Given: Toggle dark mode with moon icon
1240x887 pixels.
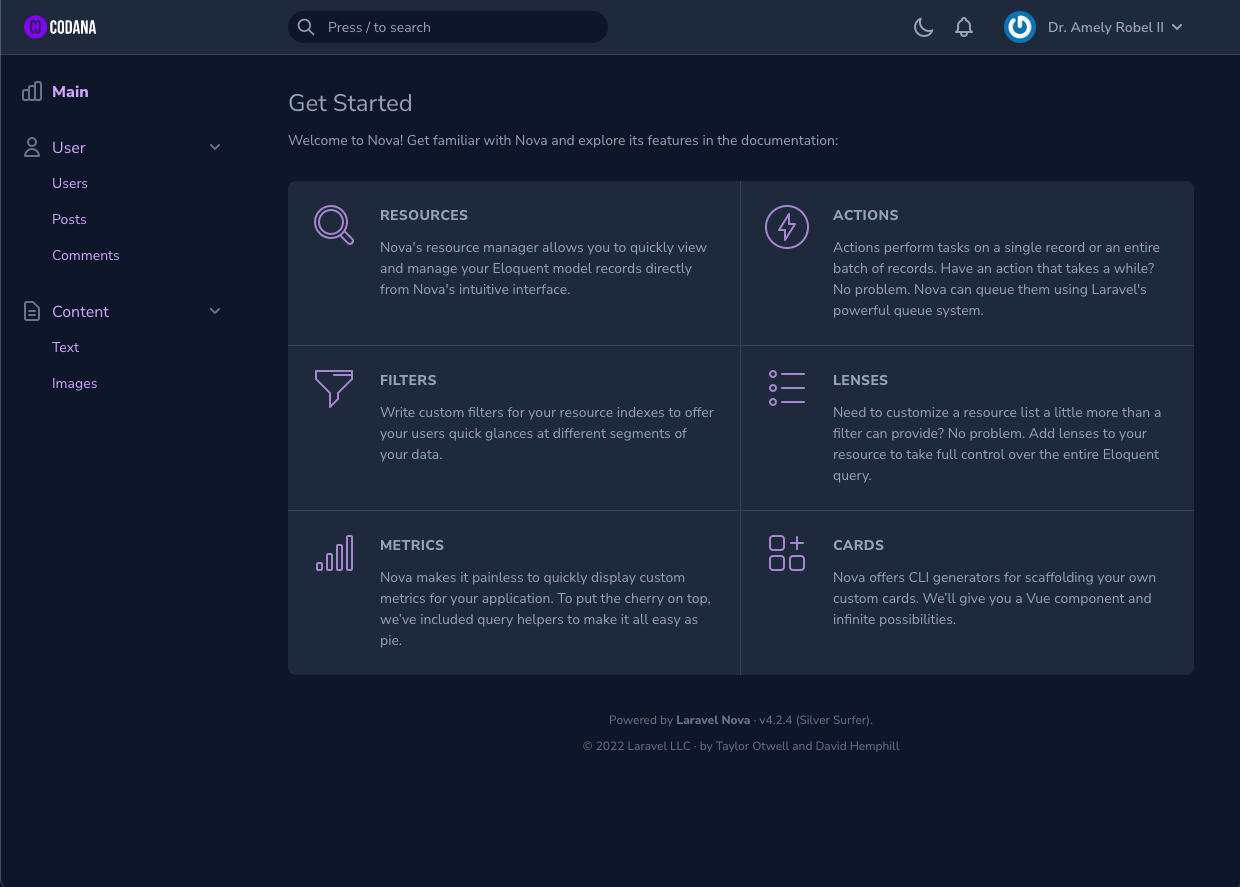Looking at the screenshot, I should 923,28.
